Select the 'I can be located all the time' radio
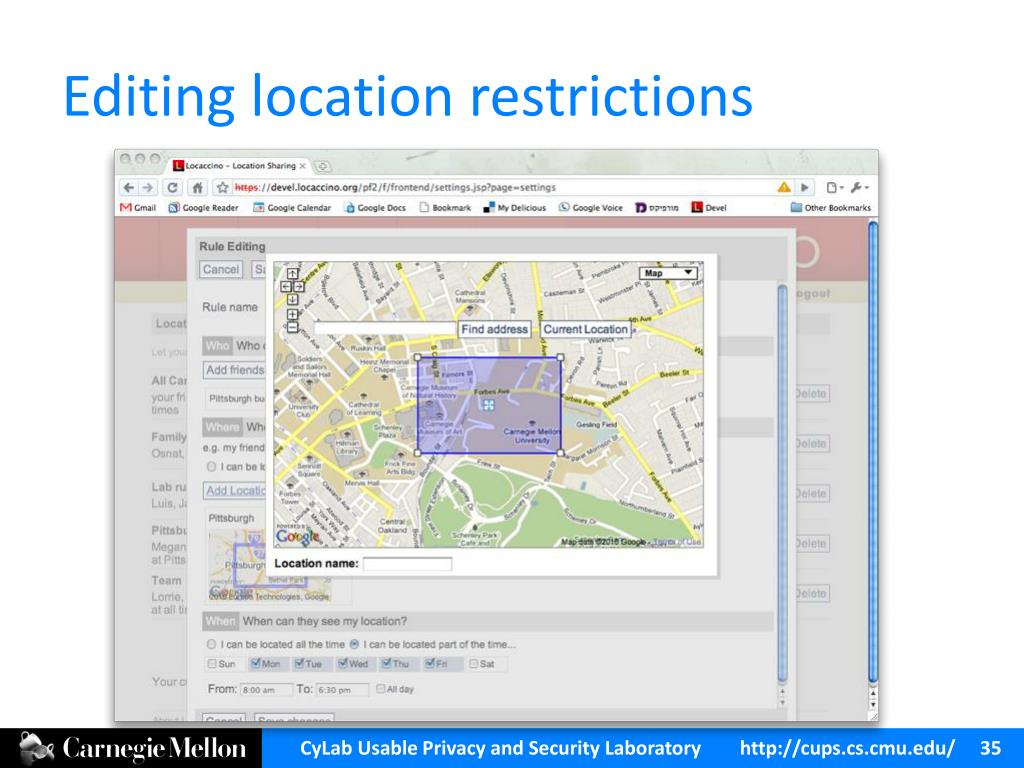Viewport: 1024px width, 768px height. pos(212,645)
